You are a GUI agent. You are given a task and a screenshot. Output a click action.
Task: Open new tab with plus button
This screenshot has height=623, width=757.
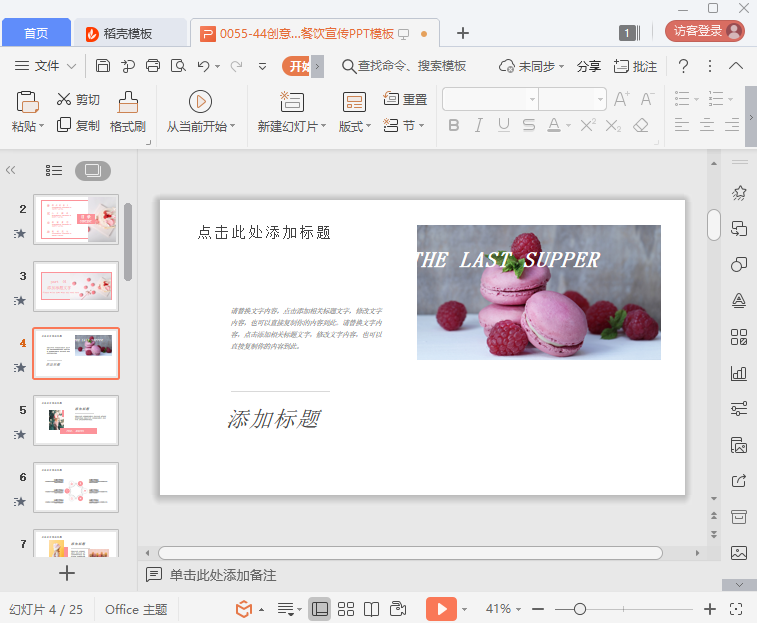pos(463,33)
